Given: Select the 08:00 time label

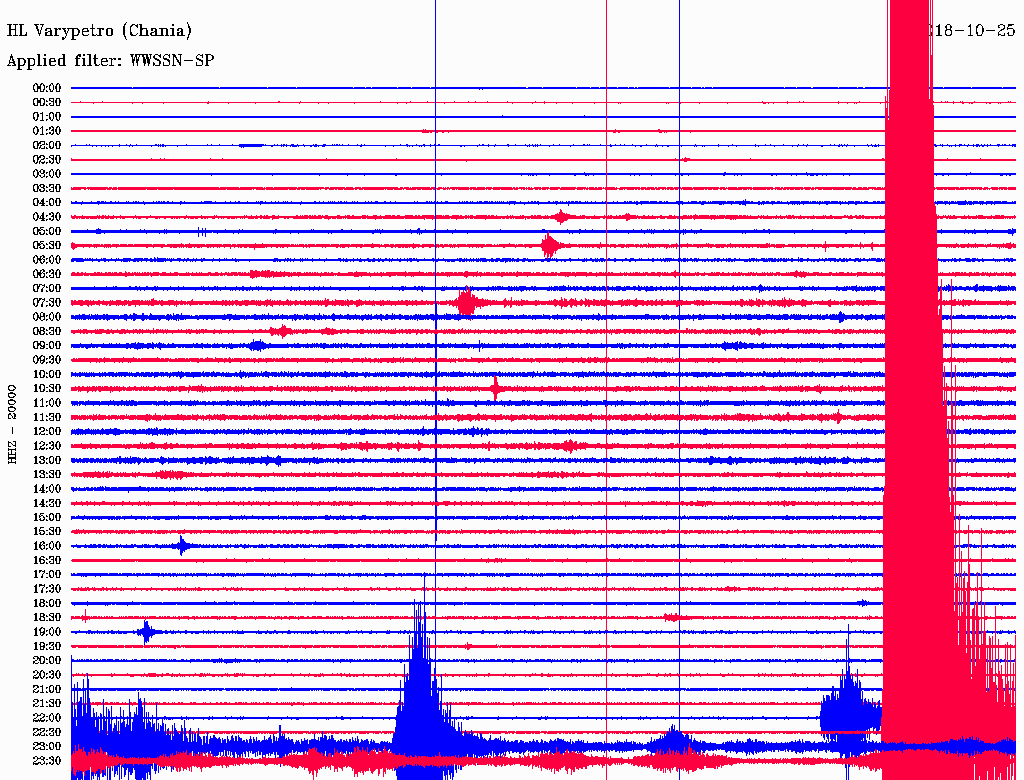Looking at the screenshot, I should click(47, 317).
